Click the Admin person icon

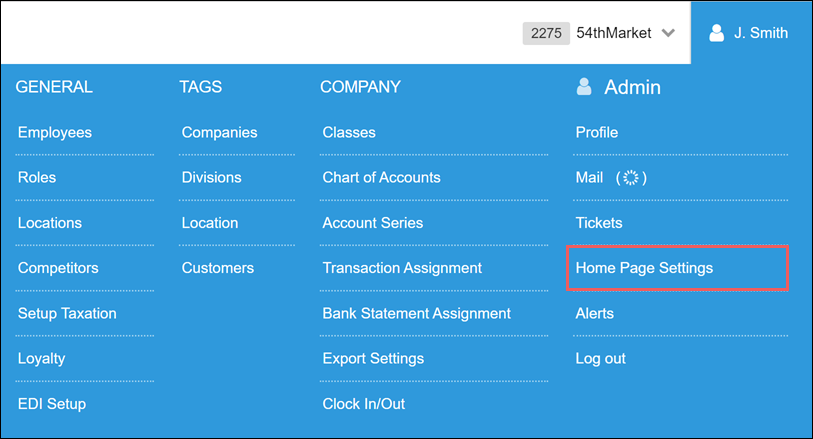584,87
